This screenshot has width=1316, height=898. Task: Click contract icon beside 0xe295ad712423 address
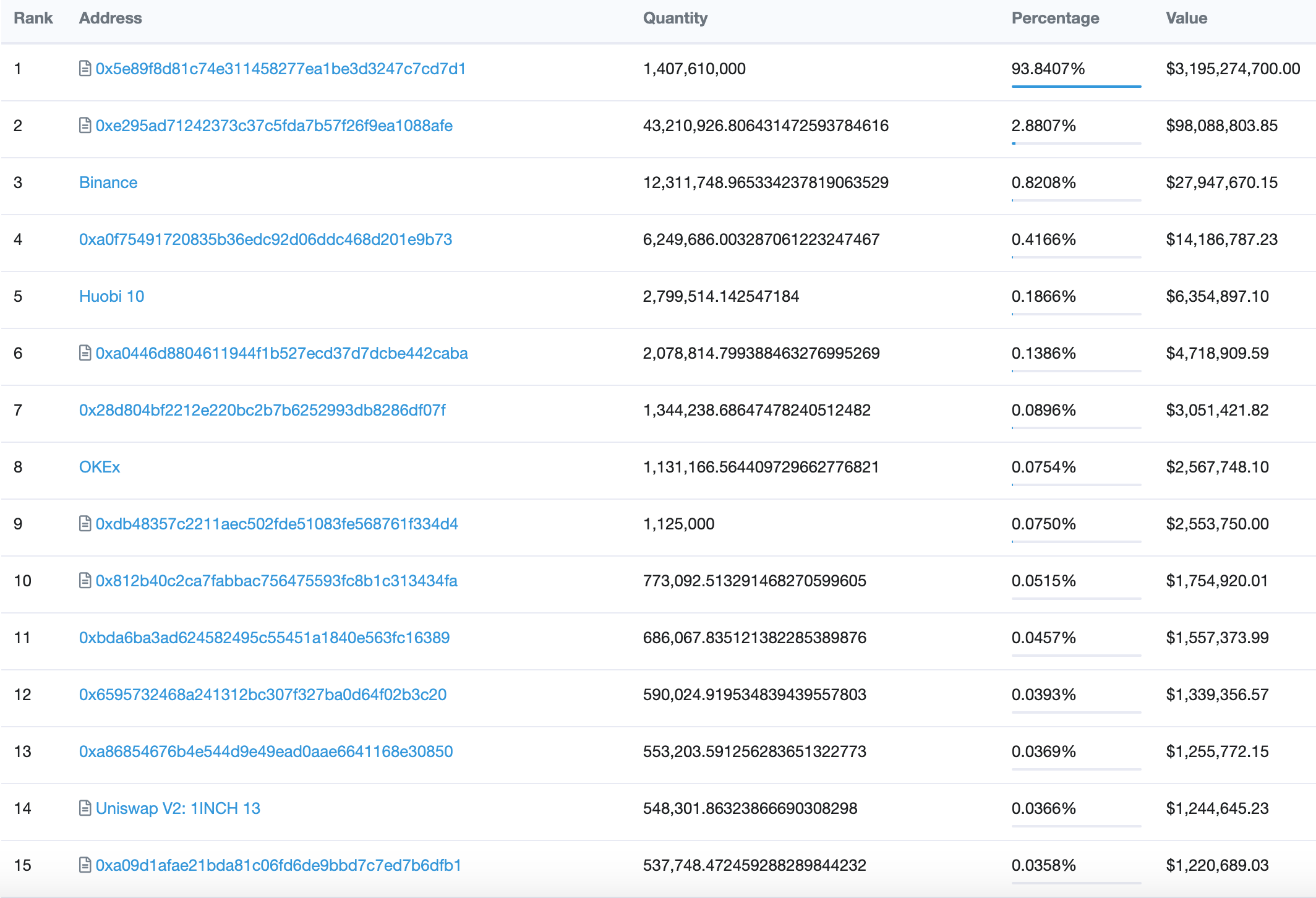[x=85, y=126]
